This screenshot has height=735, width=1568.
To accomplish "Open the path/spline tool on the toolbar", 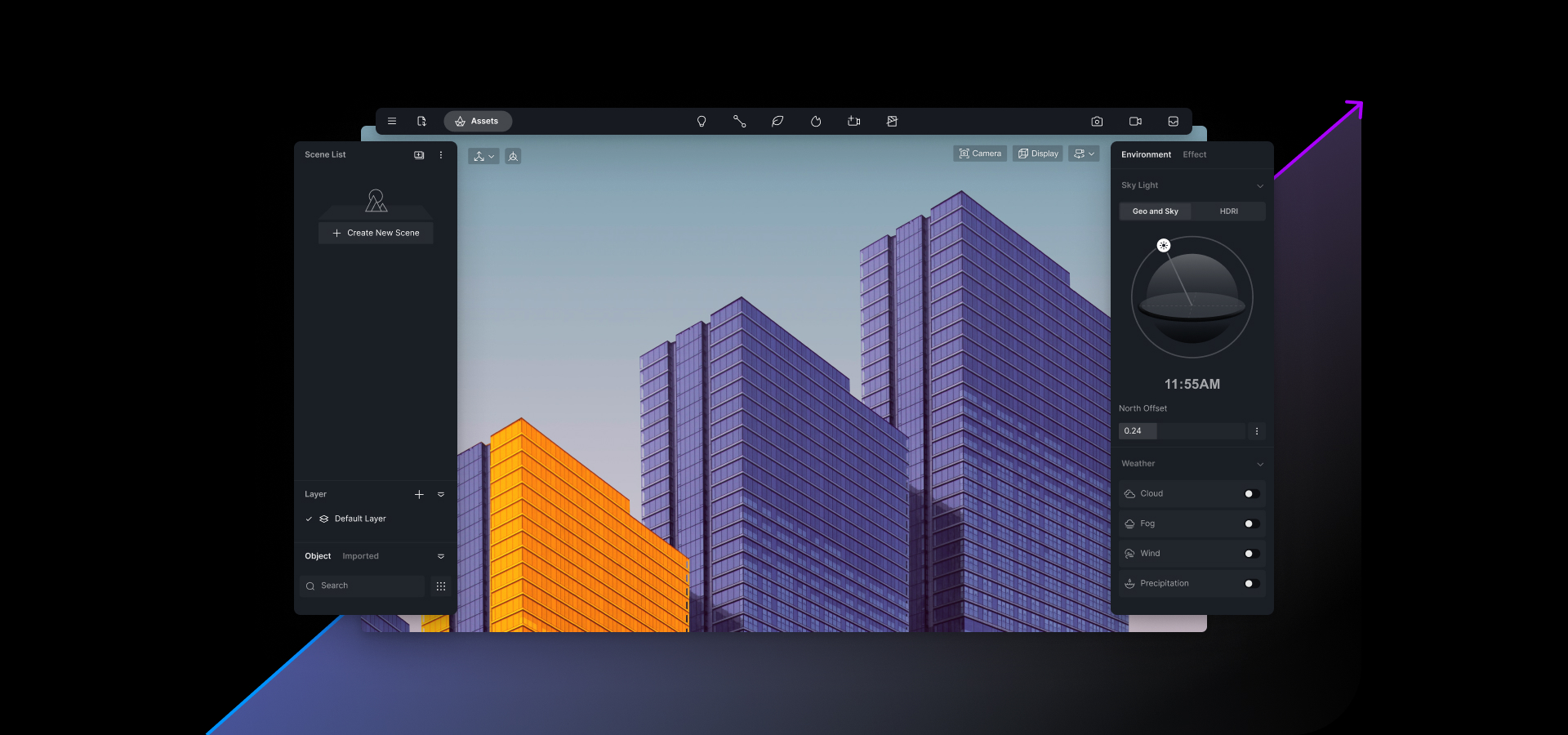I will click(740, 121).
